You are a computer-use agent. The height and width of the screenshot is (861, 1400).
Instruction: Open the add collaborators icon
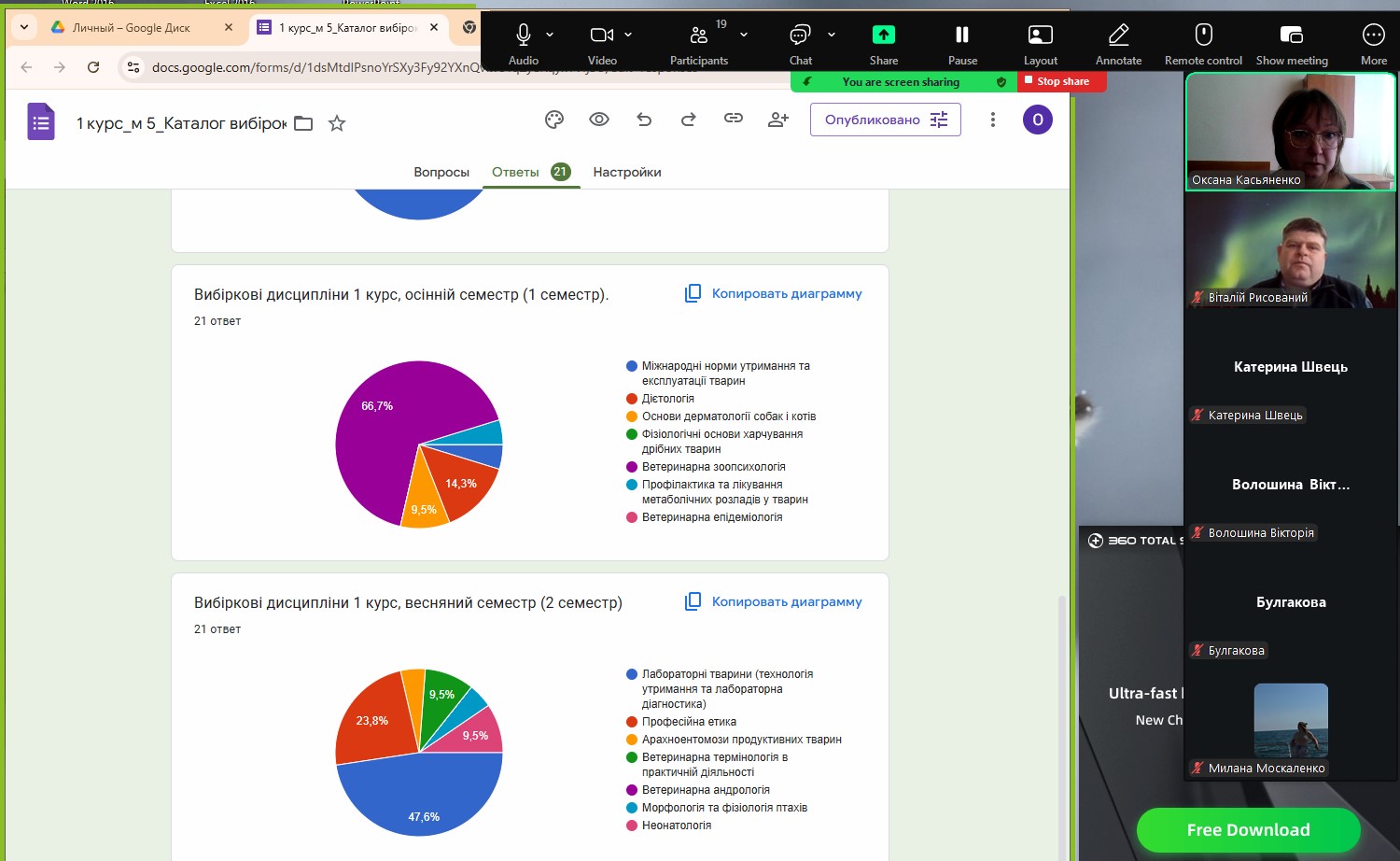[778, 120]
